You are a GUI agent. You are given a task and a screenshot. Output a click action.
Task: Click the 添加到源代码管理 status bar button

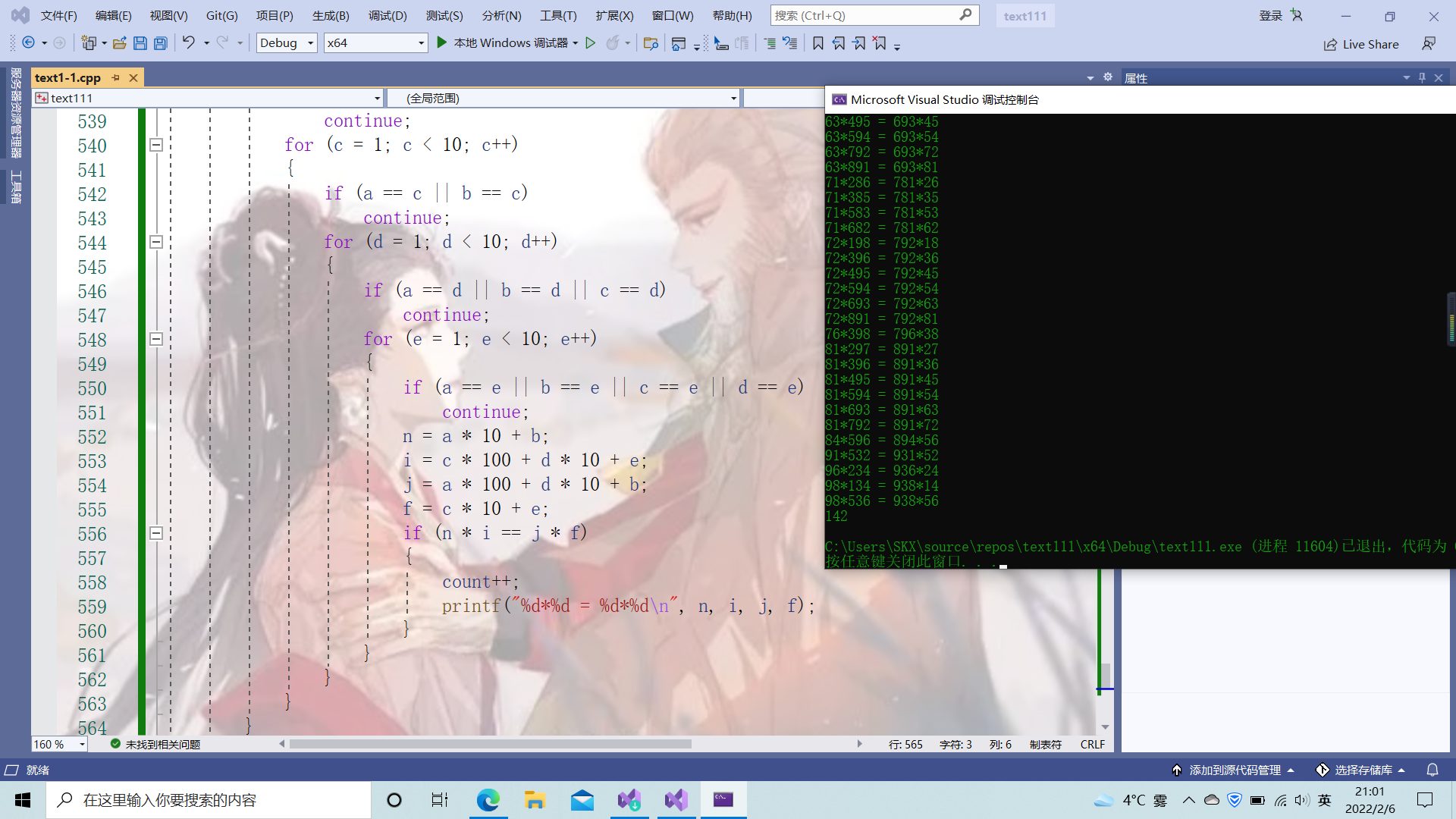1233,770
